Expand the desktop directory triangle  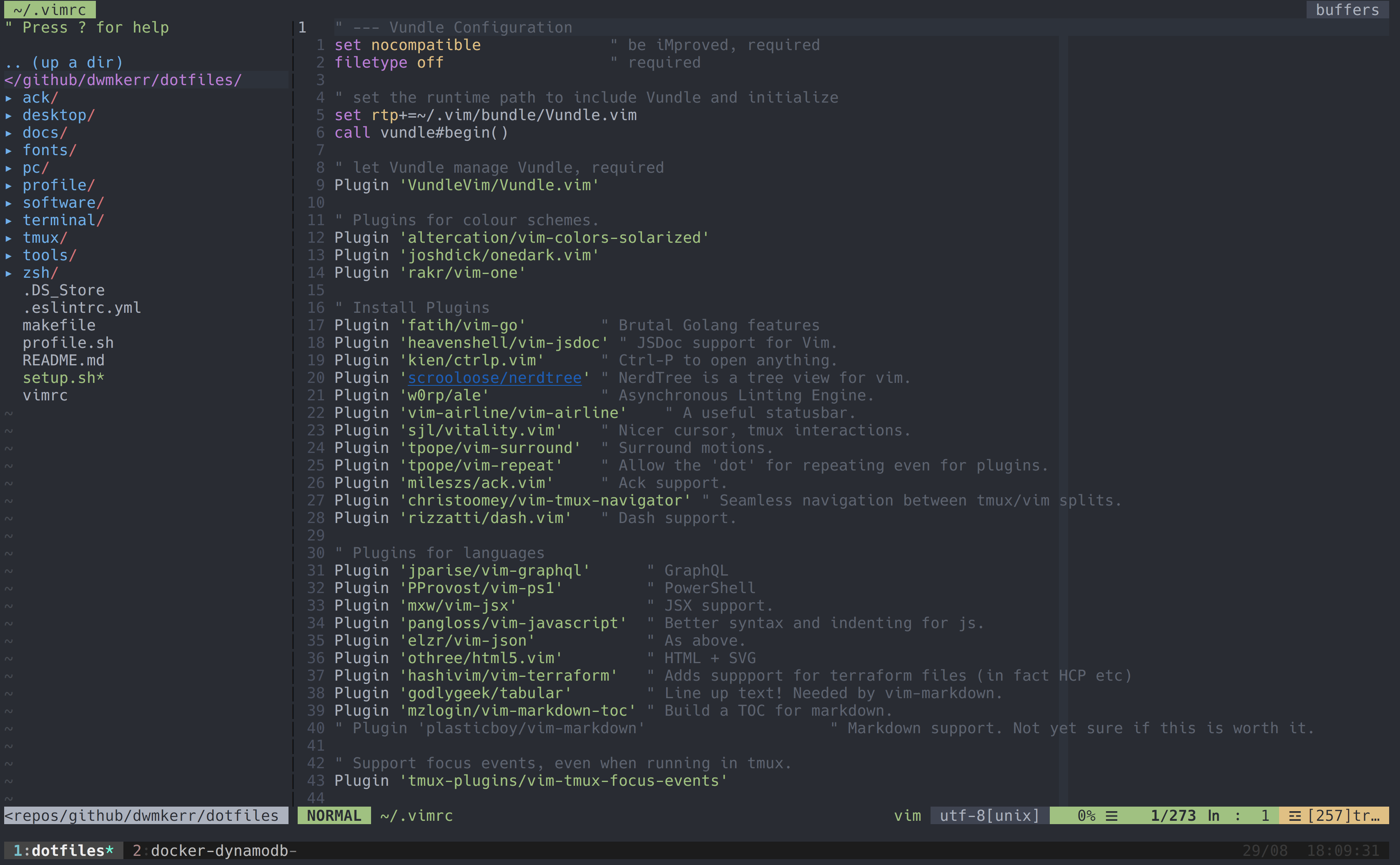pos(9,116)
